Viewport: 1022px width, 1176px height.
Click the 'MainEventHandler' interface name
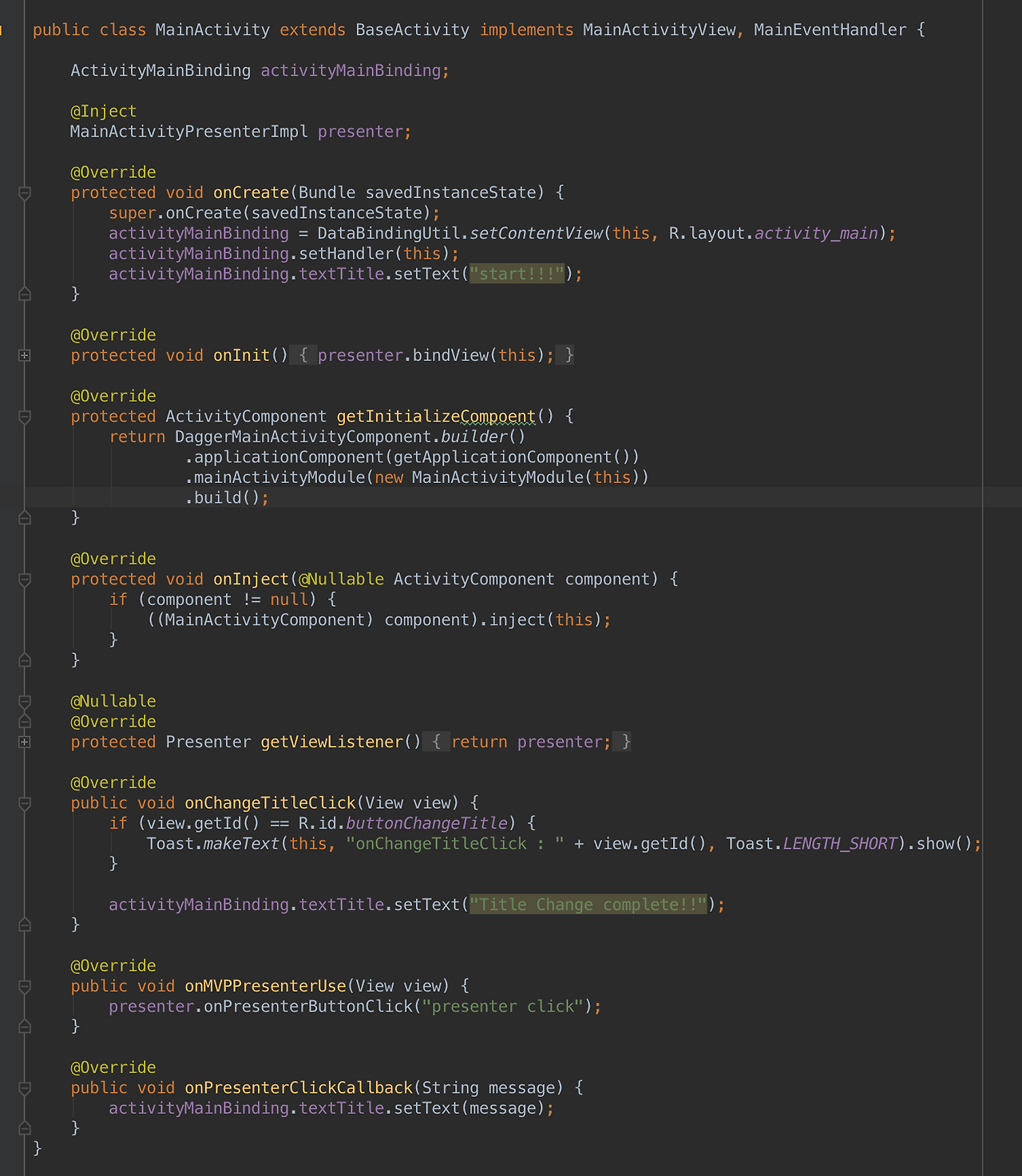click(830, 30)
